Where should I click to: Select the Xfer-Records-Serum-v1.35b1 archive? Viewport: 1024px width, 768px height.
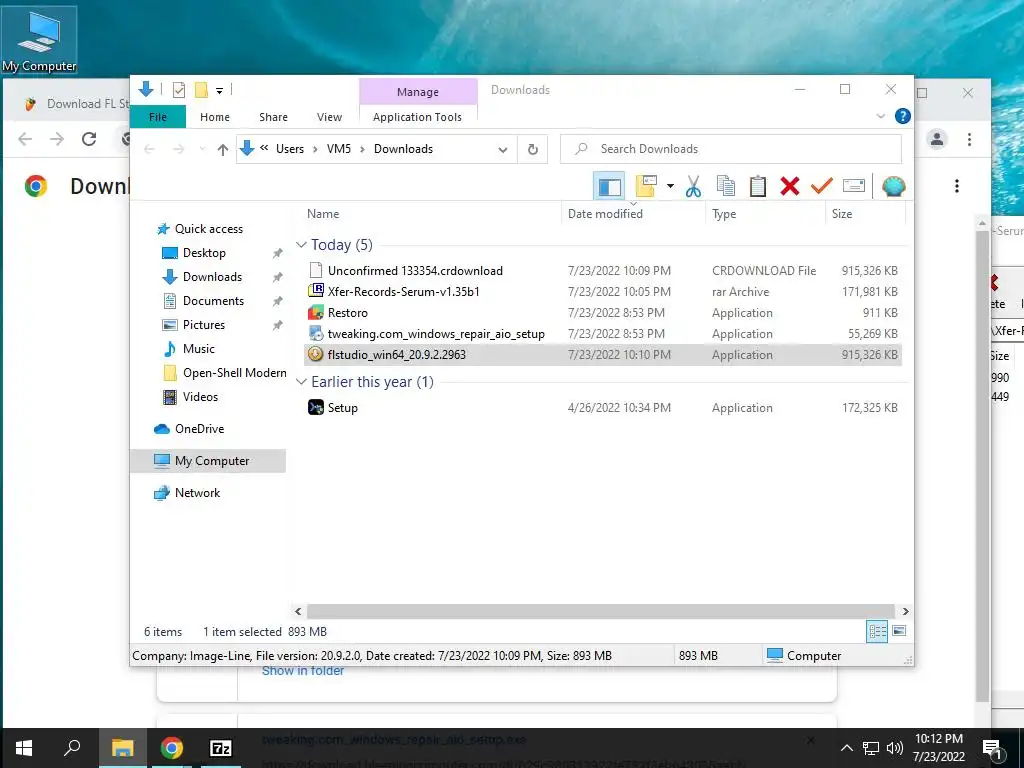pyautogui.click(x=603, y=291)
